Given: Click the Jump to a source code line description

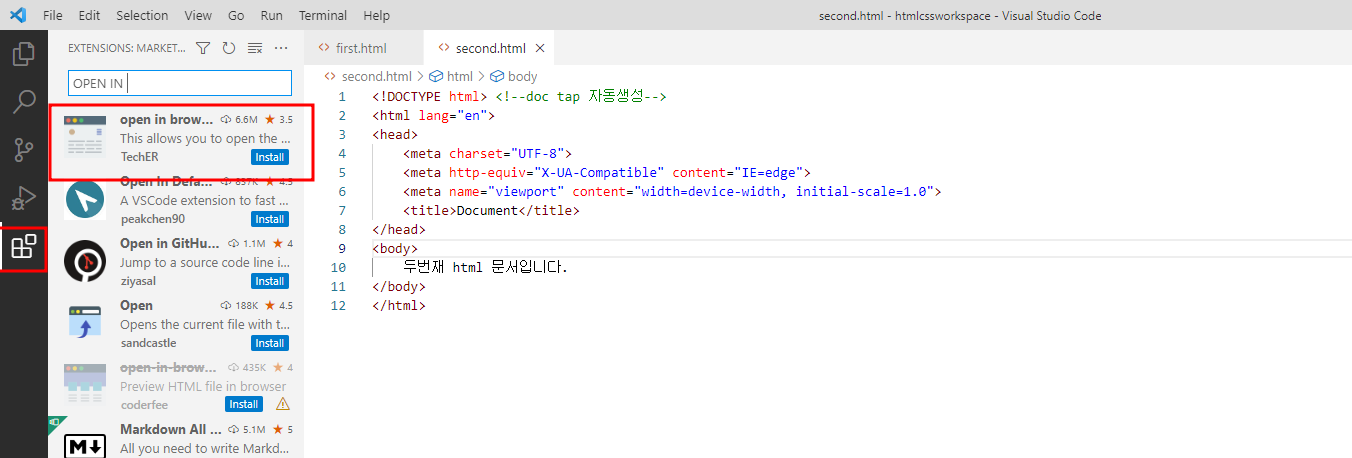Looking at the screenshot, I should pos(205,262).
